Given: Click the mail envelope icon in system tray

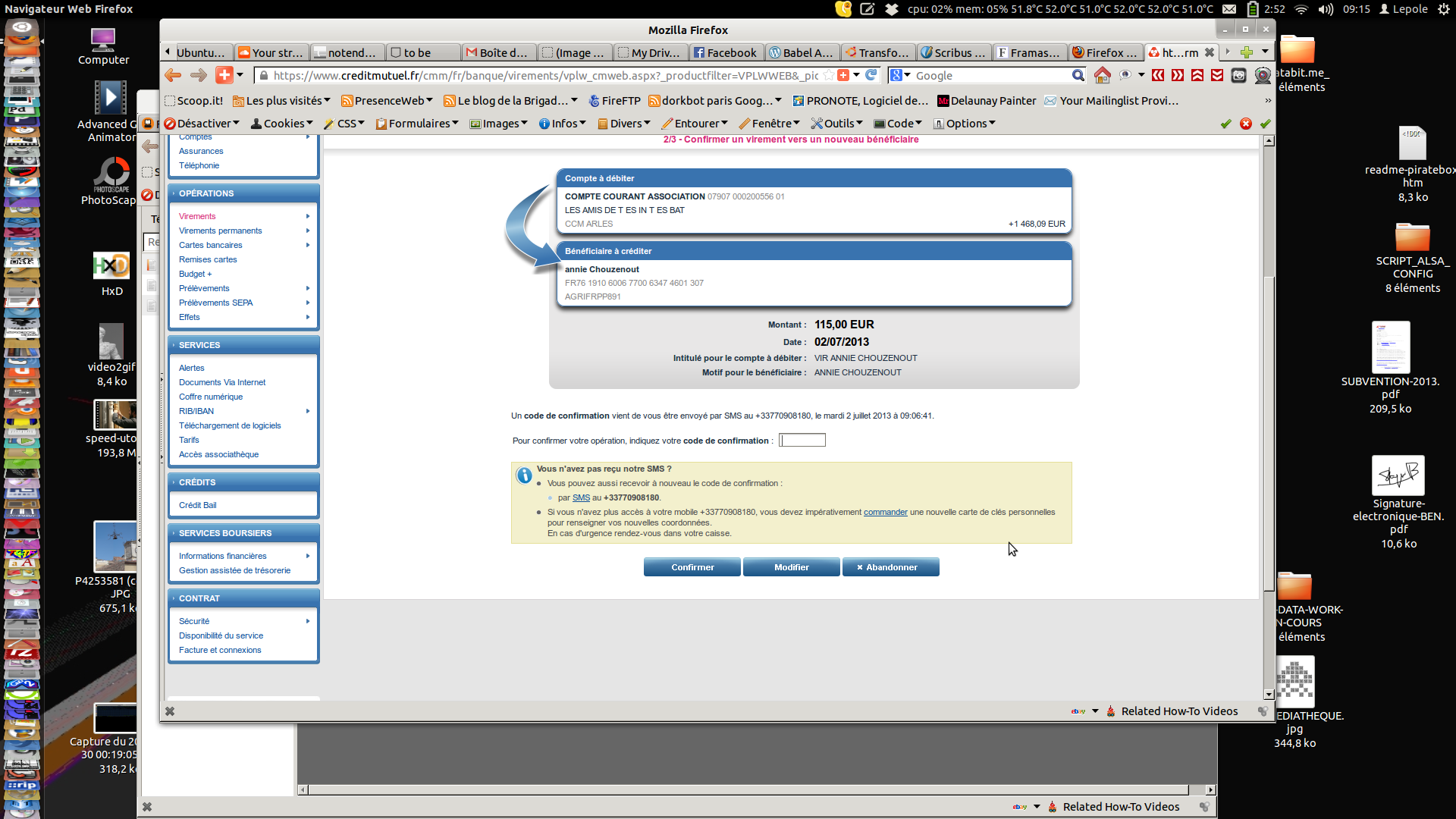Looking at the screenshot, I should coord(1229,9).
